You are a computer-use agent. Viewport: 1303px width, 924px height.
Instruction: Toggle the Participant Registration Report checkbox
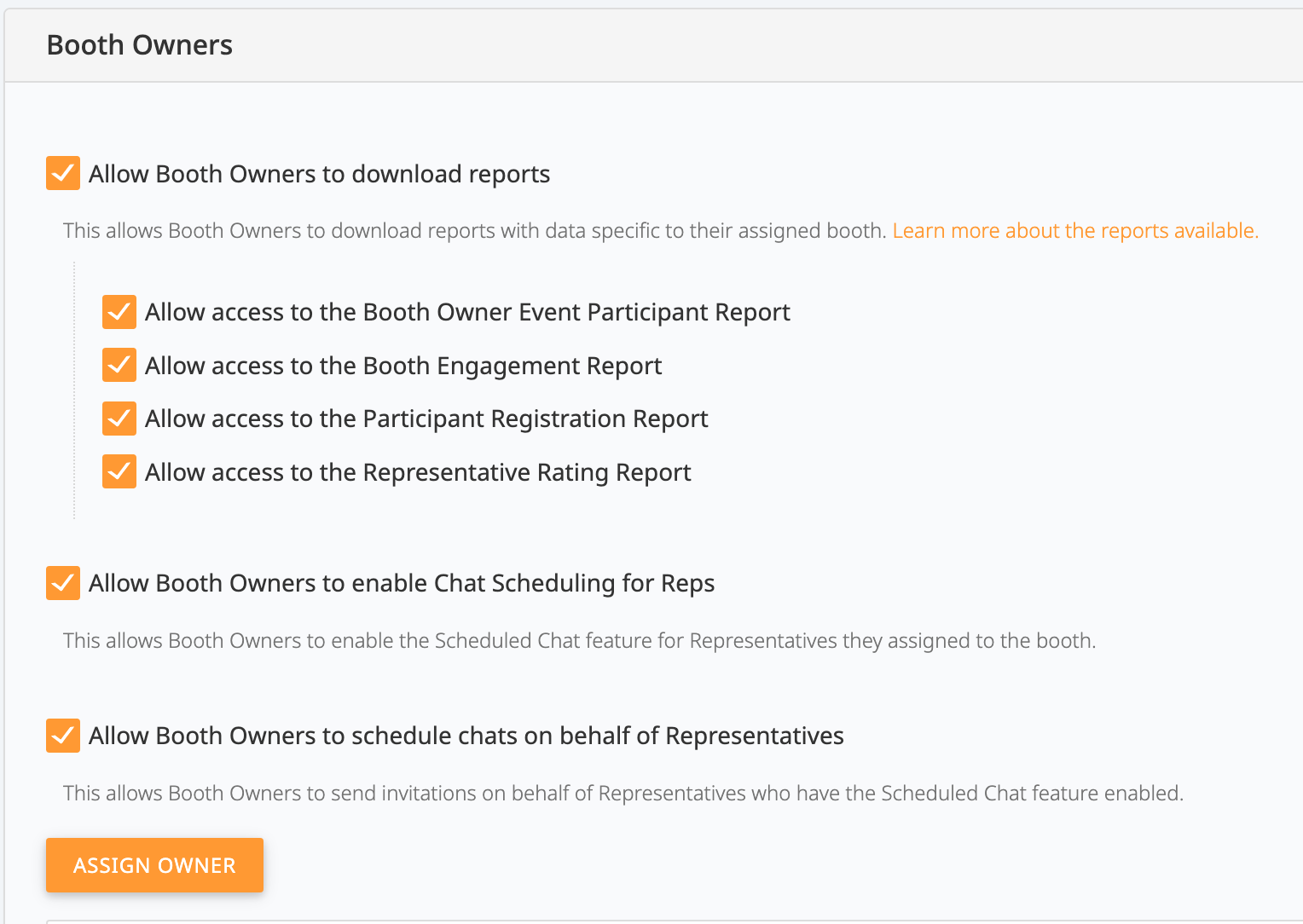coord(119,419)
